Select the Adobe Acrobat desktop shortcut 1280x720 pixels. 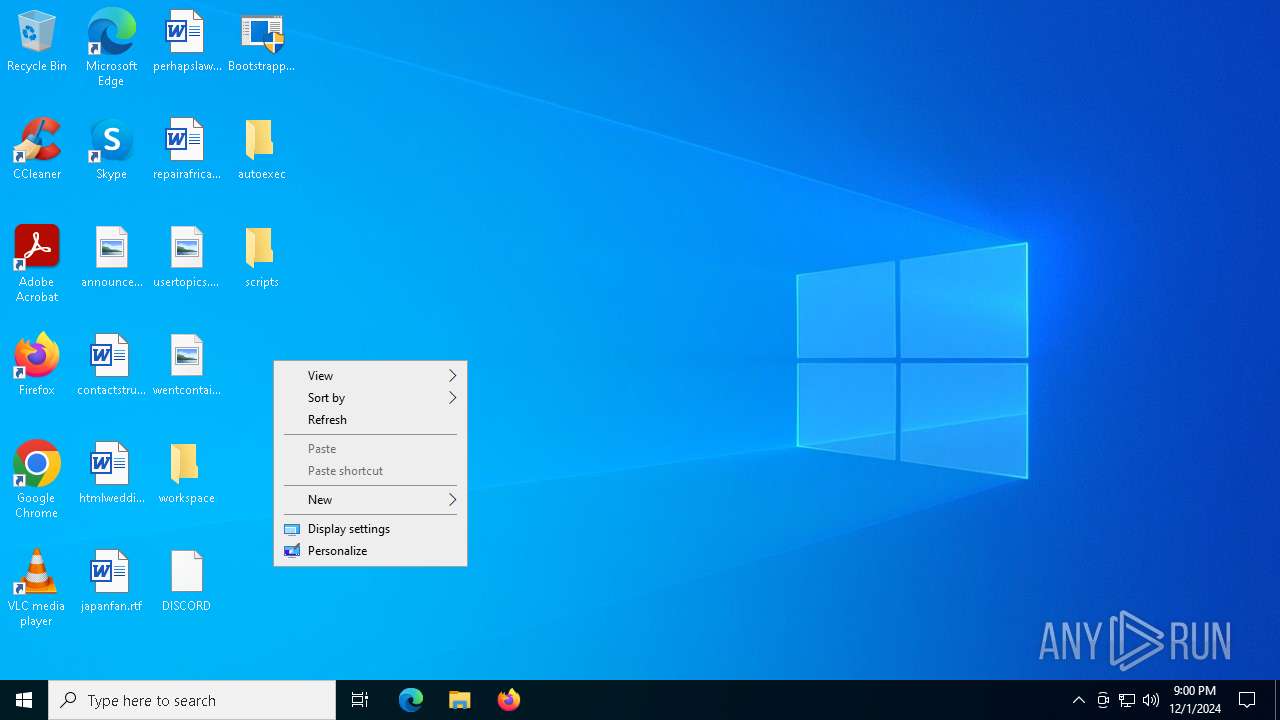37,264
